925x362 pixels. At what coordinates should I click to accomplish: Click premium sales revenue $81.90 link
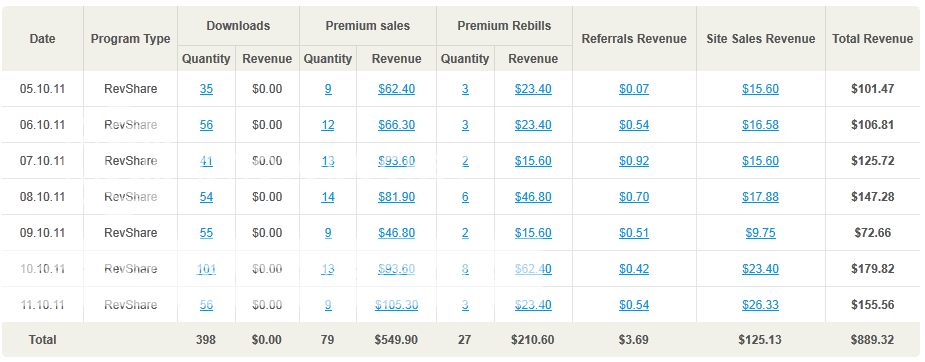coord(396,197)
